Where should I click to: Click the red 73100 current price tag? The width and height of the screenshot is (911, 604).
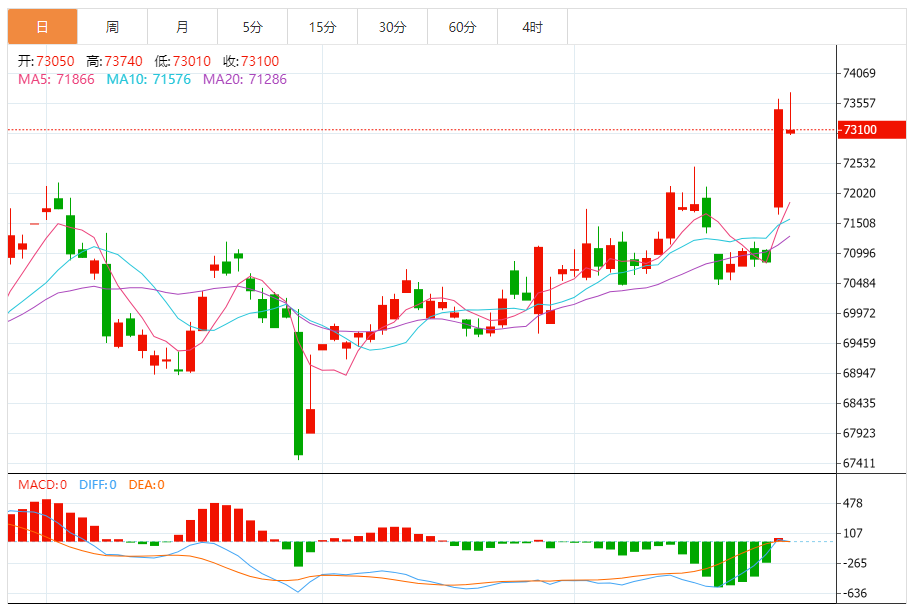(872, 130)
